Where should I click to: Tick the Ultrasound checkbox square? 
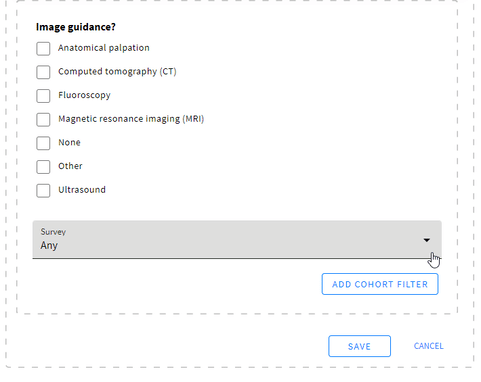coord(43,190)
